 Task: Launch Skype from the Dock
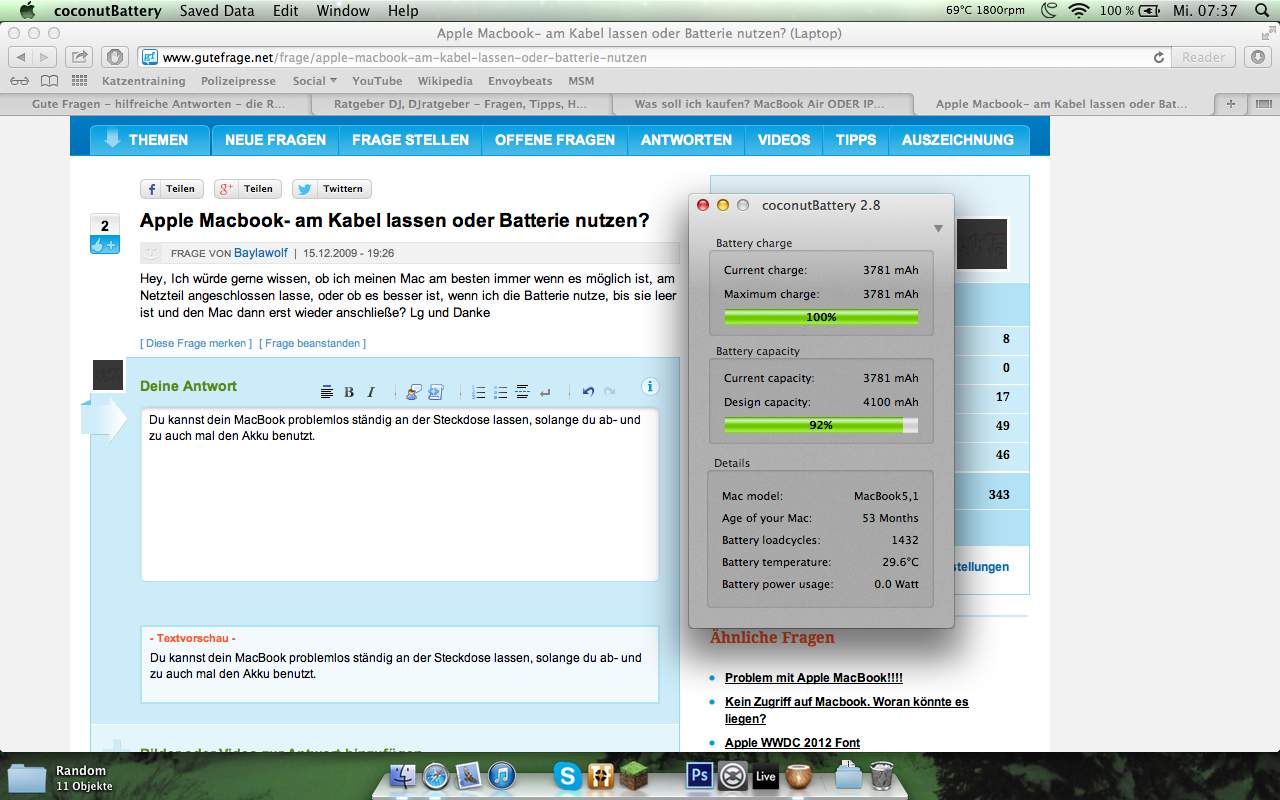point(568,775)
